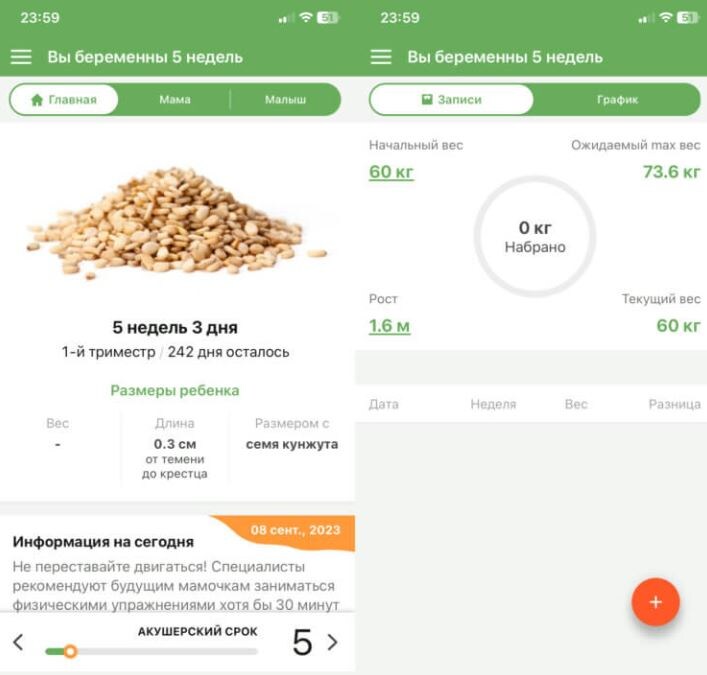Tap the Записи tab notebook icon

[427, 100]
